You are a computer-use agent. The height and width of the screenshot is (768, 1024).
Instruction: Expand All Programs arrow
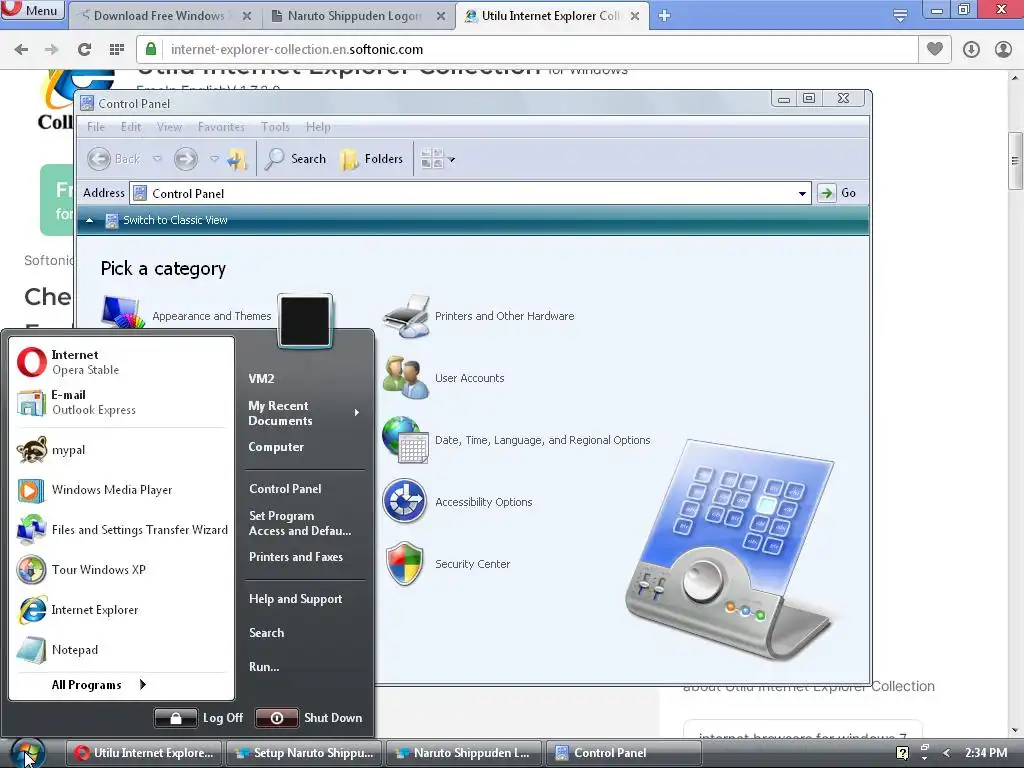click(x=143, y=684)
